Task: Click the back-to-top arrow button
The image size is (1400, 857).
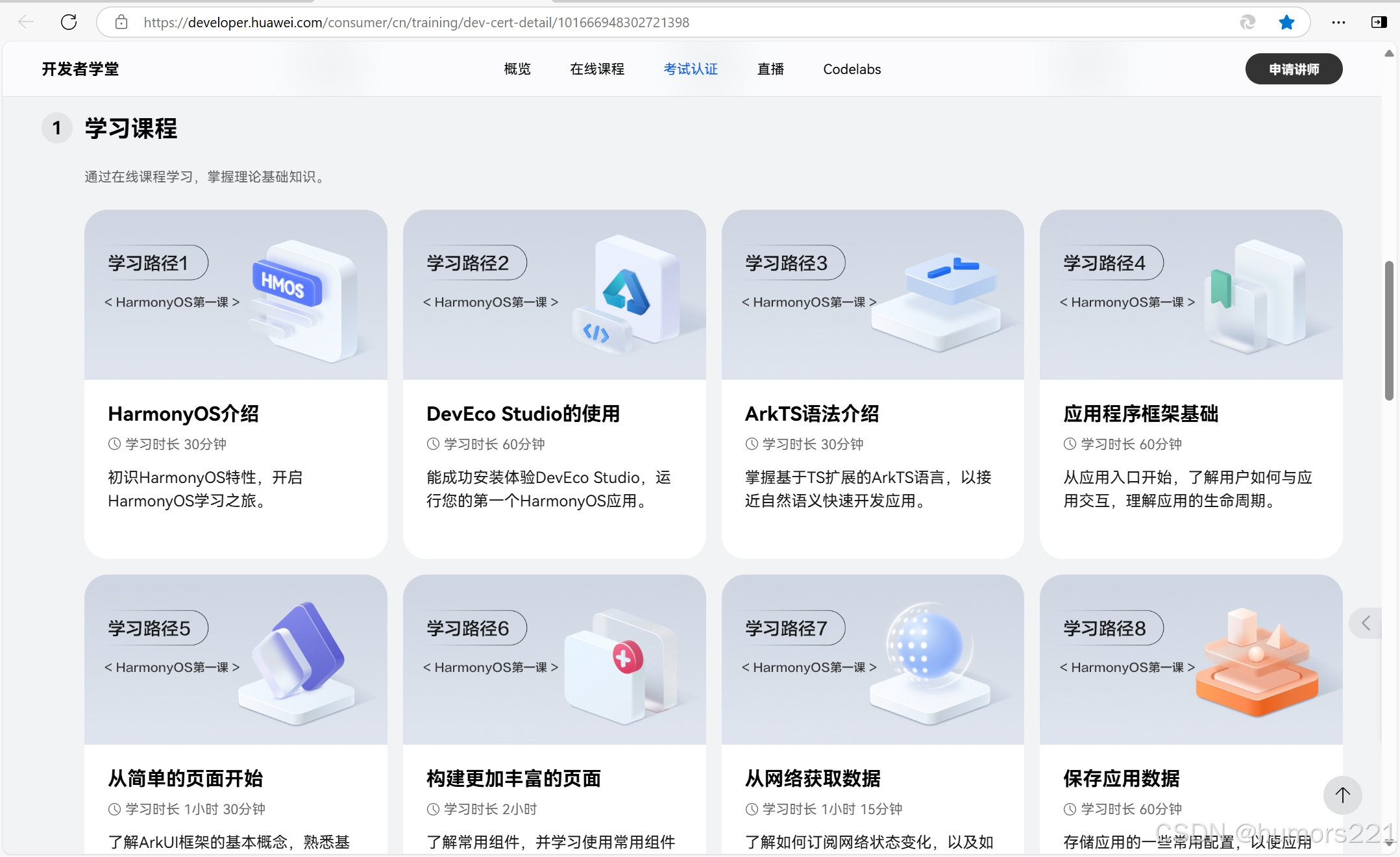Action: tap(1342, 795)
